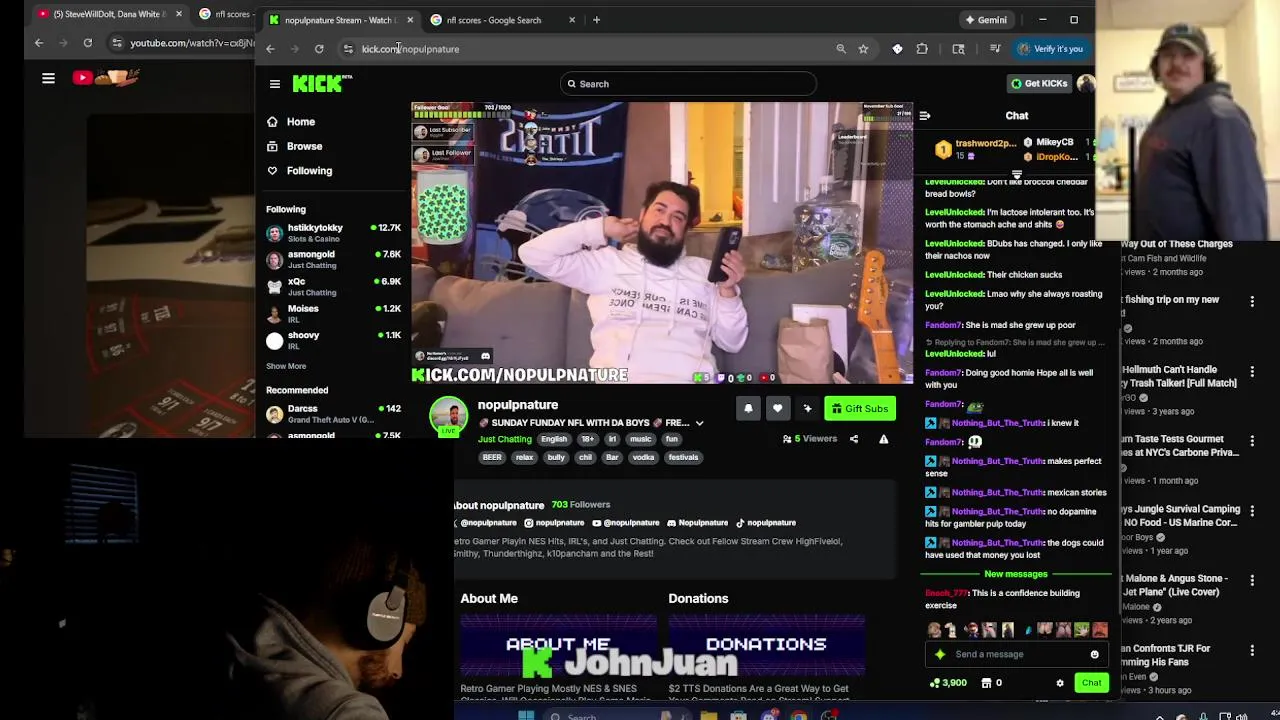Open Following in Kick sidebar
Screen dimensions: 1280x720
click(x=299, y=171)
